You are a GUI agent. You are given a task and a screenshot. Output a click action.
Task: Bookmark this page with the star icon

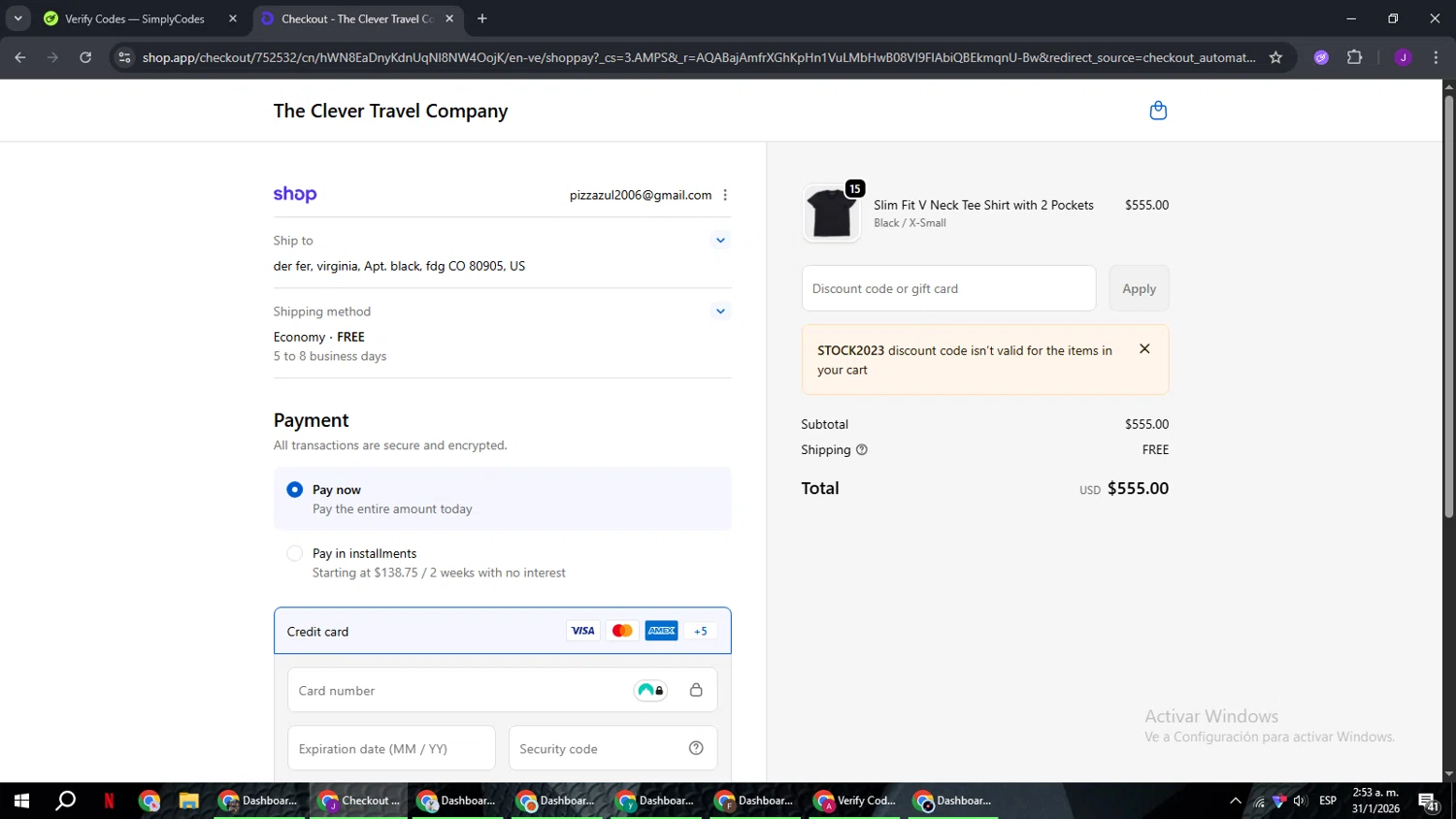click(x=1275, y=57)
